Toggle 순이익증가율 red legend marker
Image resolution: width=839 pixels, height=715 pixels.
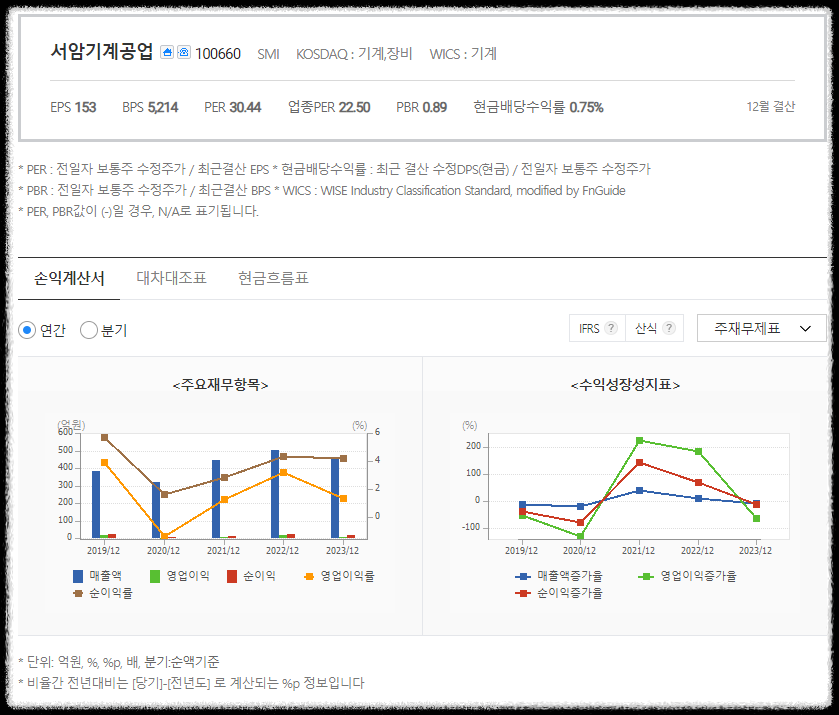(523, 593)
